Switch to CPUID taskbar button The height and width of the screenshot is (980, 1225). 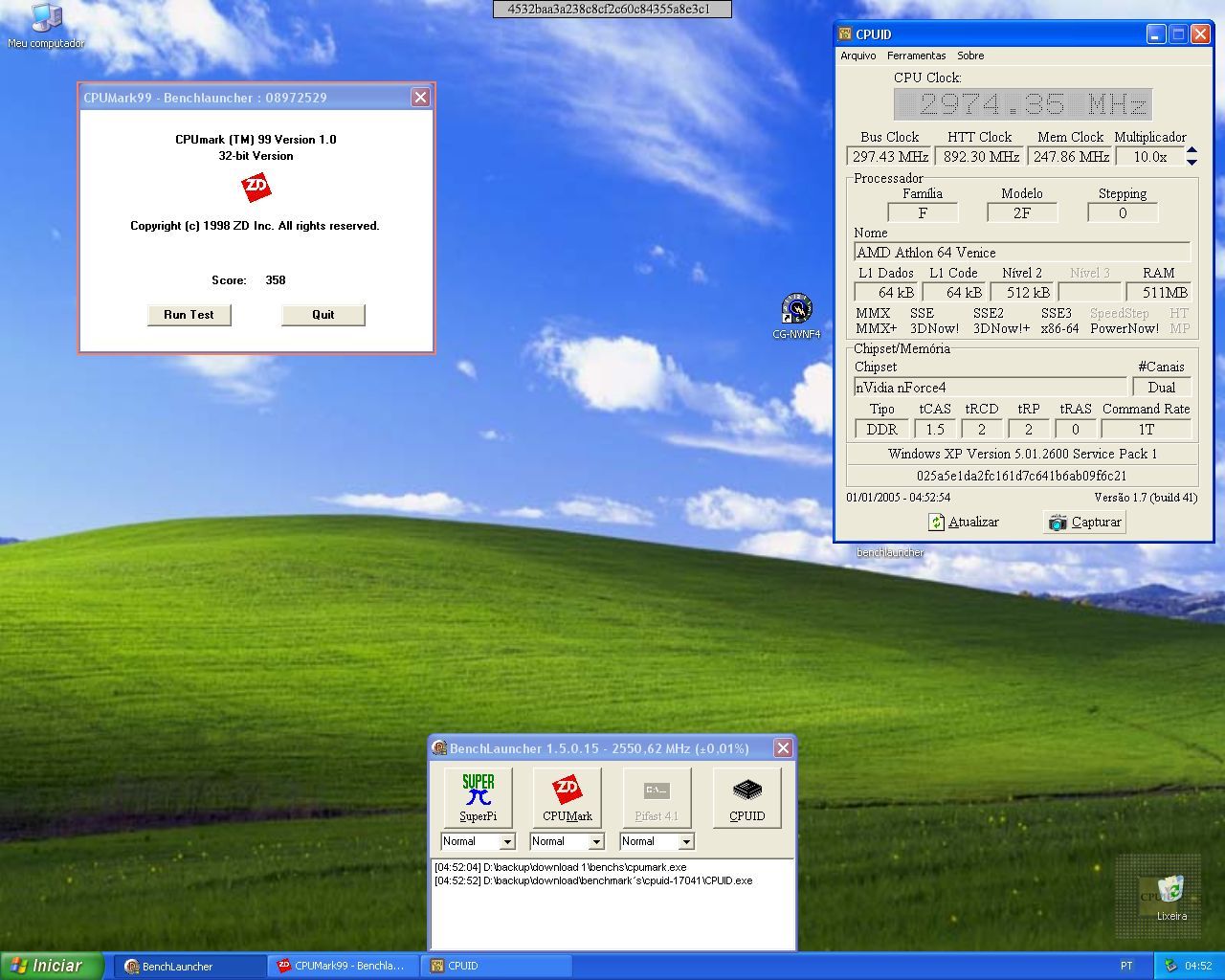496,967
